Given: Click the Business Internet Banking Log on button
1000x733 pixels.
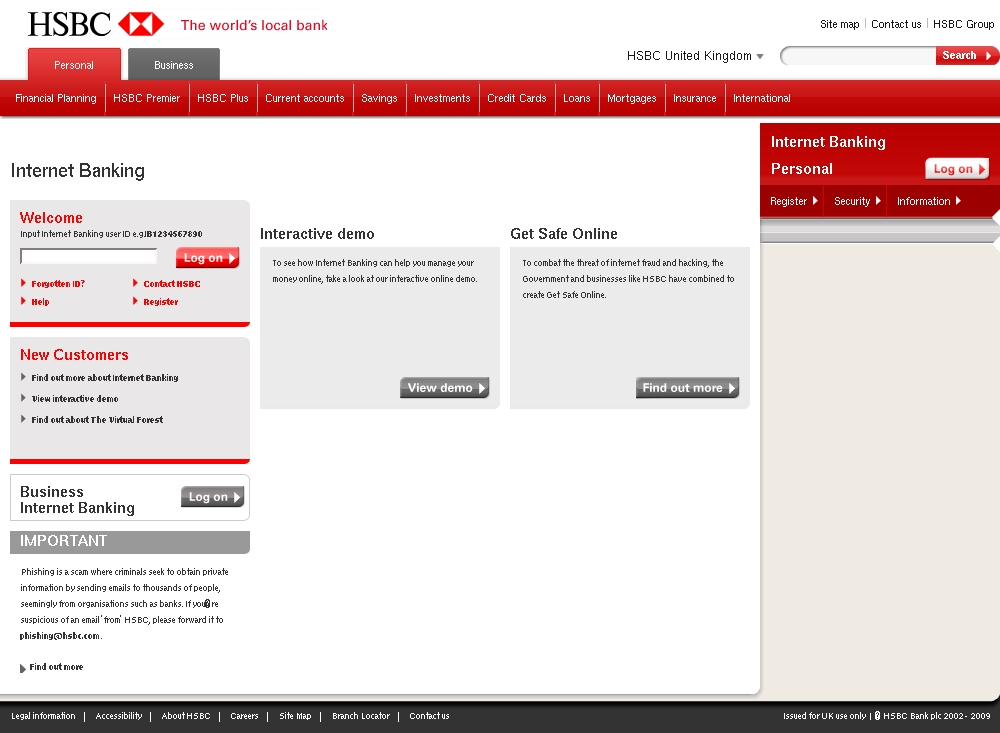Looking at the screenshot, I should pyautogui.click(x=212, y=496).
